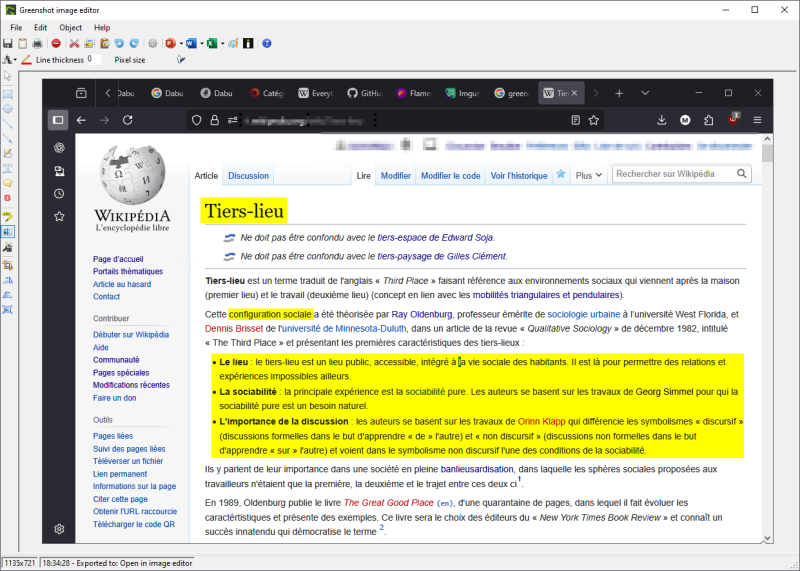Rotate image clockwise with lower rotate icon
800x571 pixels.
pyautogui.click(x=8, y=295)
